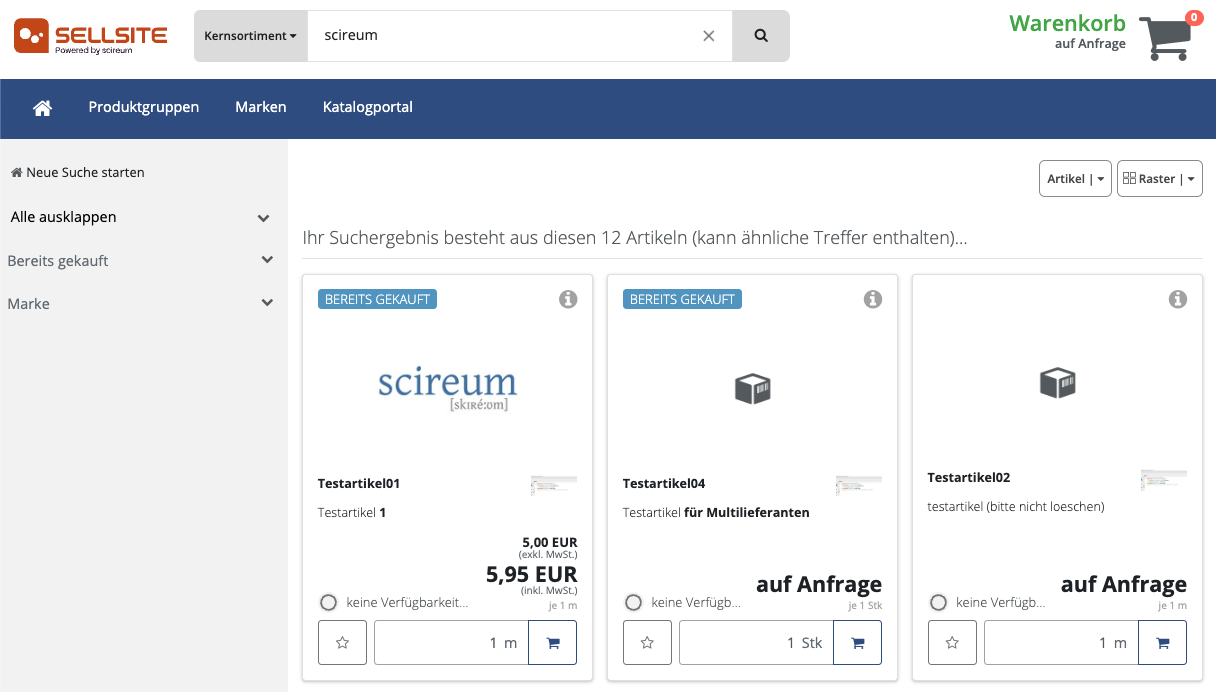Show info icon for Testartikel02
Screen dimensions: 1216x692
[1178, 299]
